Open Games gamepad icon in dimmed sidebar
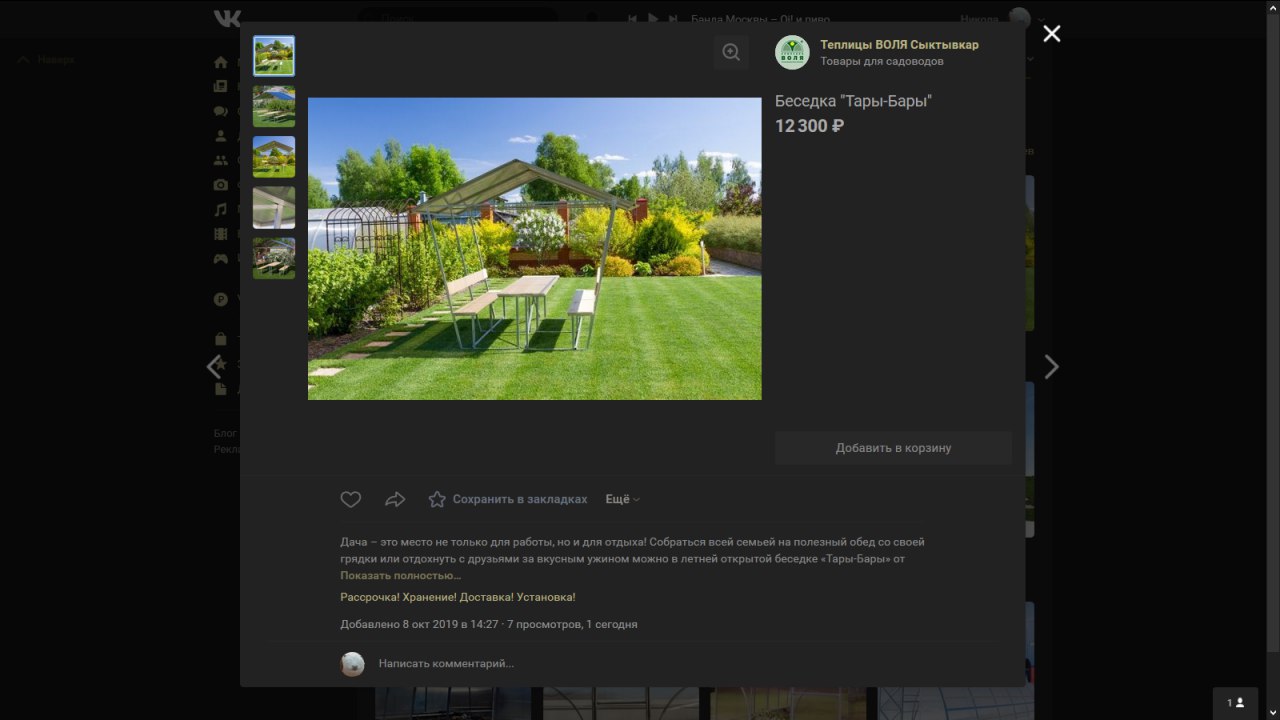 coord(221,259)
